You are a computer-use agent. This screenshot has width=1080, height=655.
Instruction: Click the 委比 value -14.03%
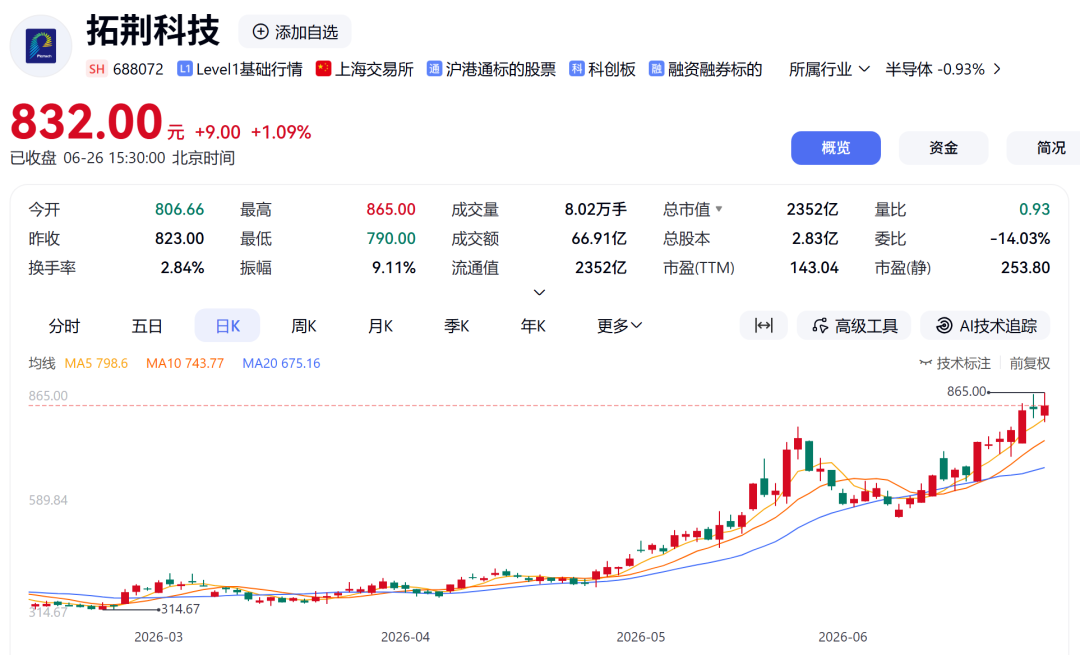[x=1020, y=238]
